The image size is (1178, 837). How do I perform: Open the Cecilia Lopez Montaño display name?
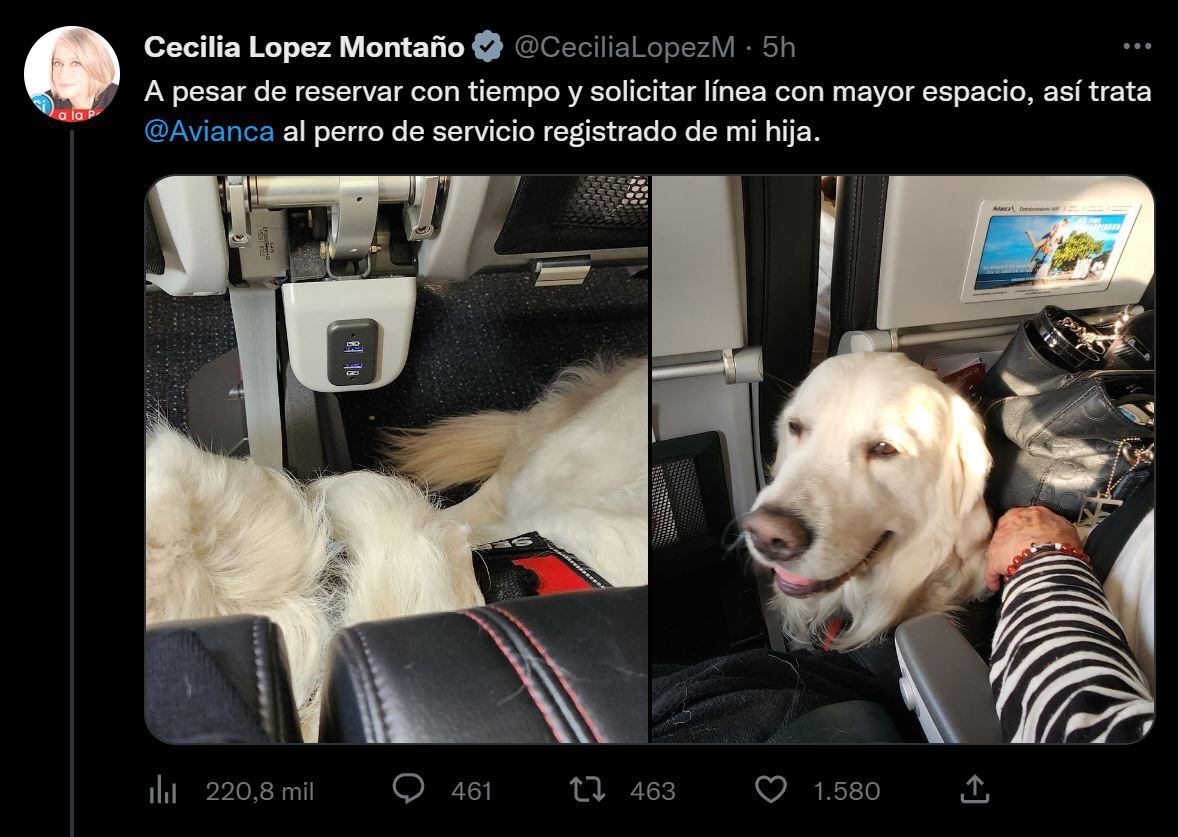pyautogui.click(x=304, y=47)
